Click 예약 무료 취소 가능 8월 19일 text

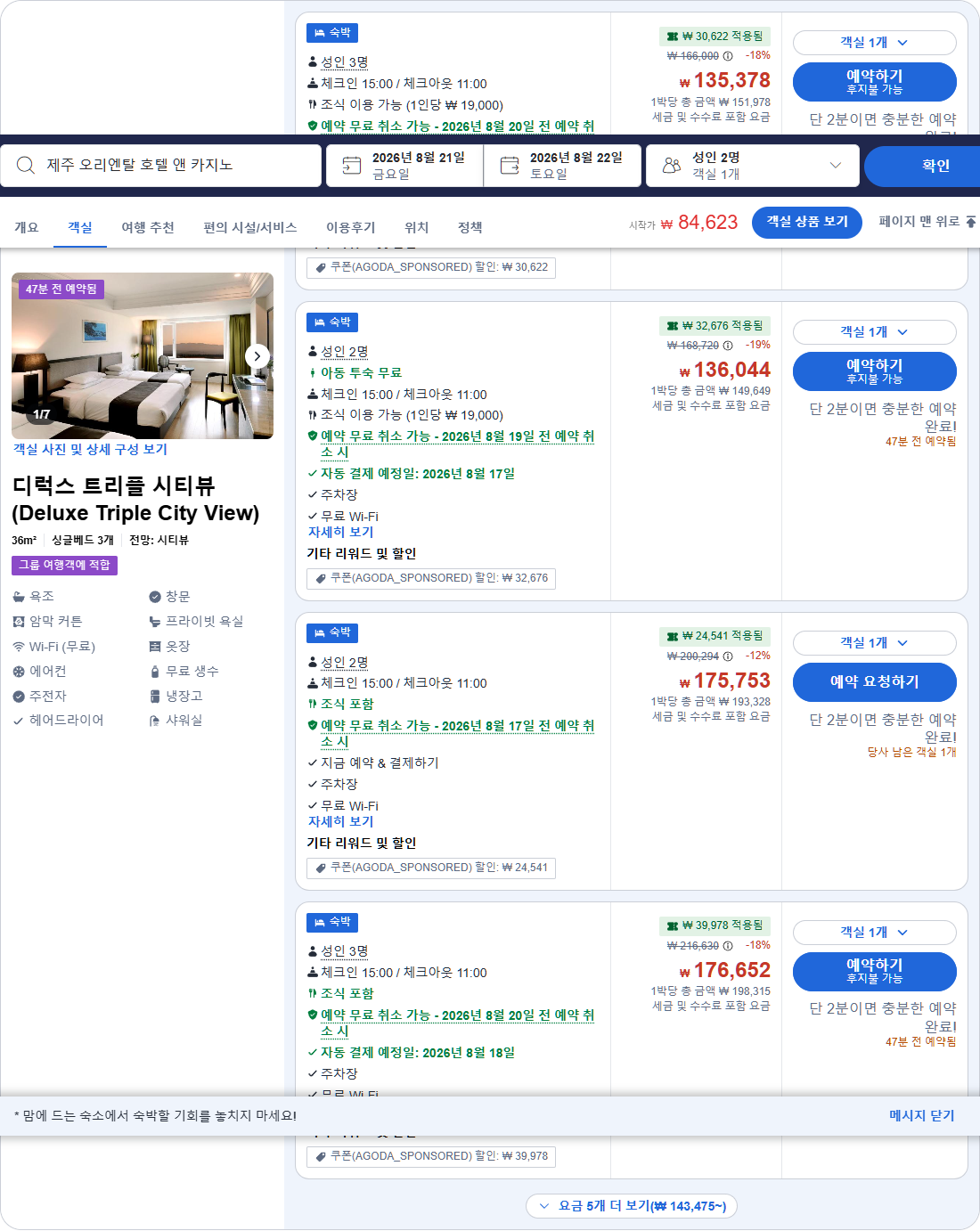point(457,444)
